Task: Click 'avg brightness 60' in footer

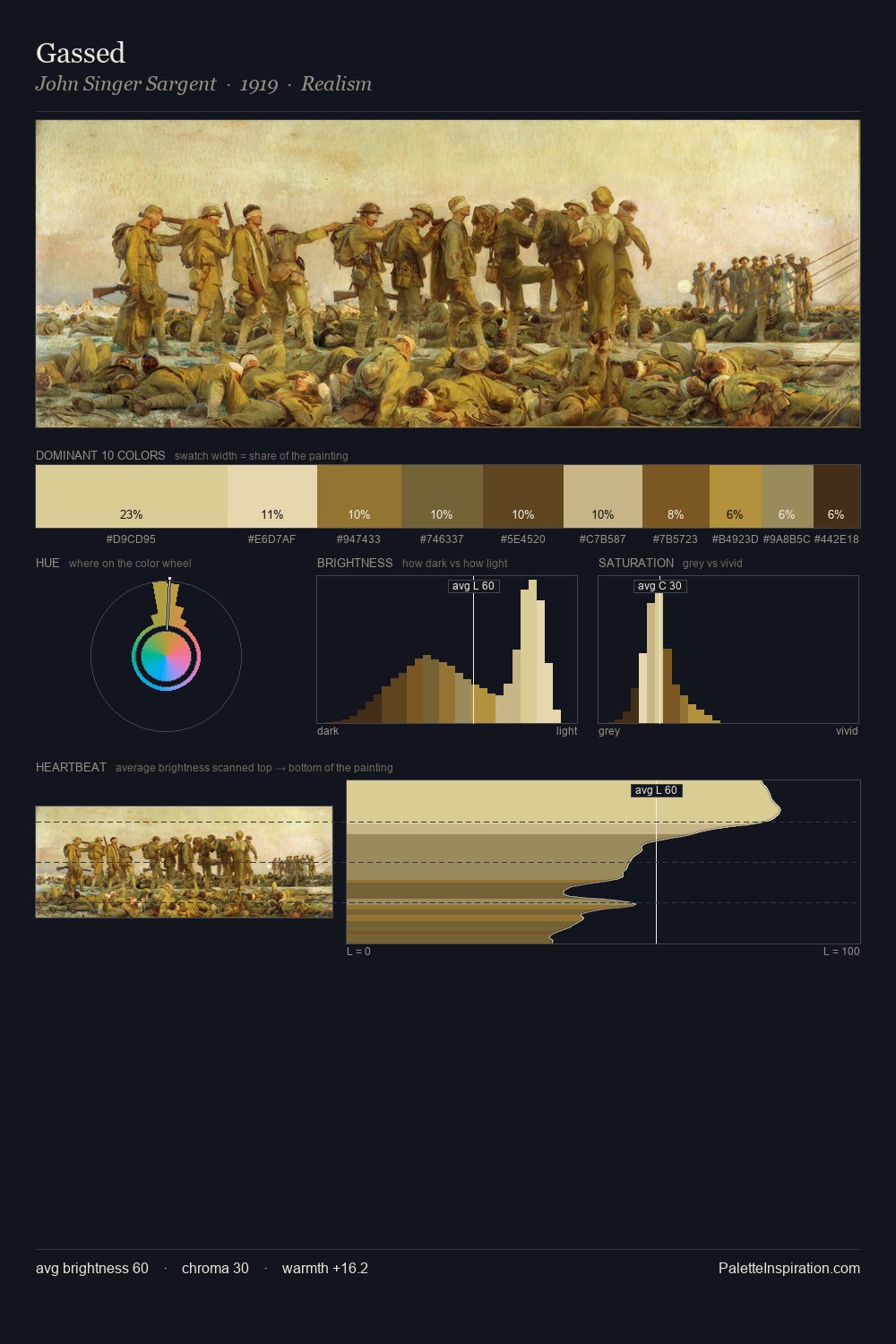Action: [92, 1268]
